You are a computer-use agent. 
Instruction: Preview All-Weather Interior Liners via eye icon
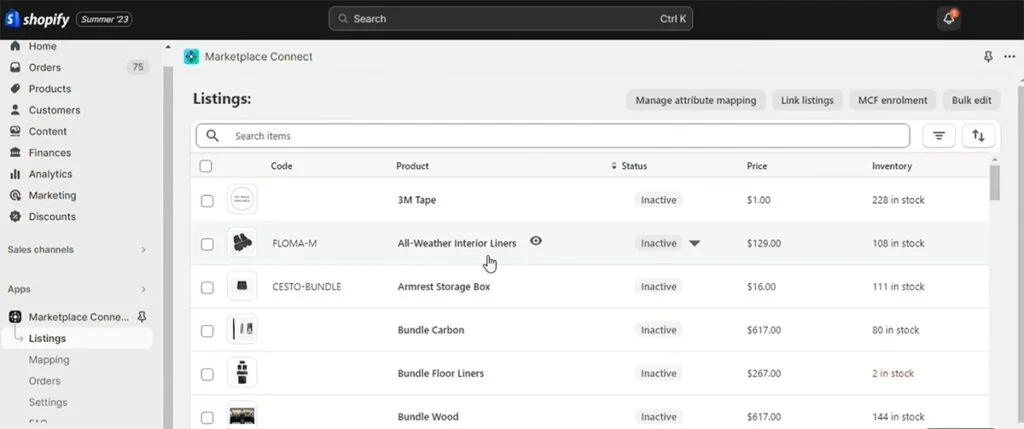coord(536,241)
